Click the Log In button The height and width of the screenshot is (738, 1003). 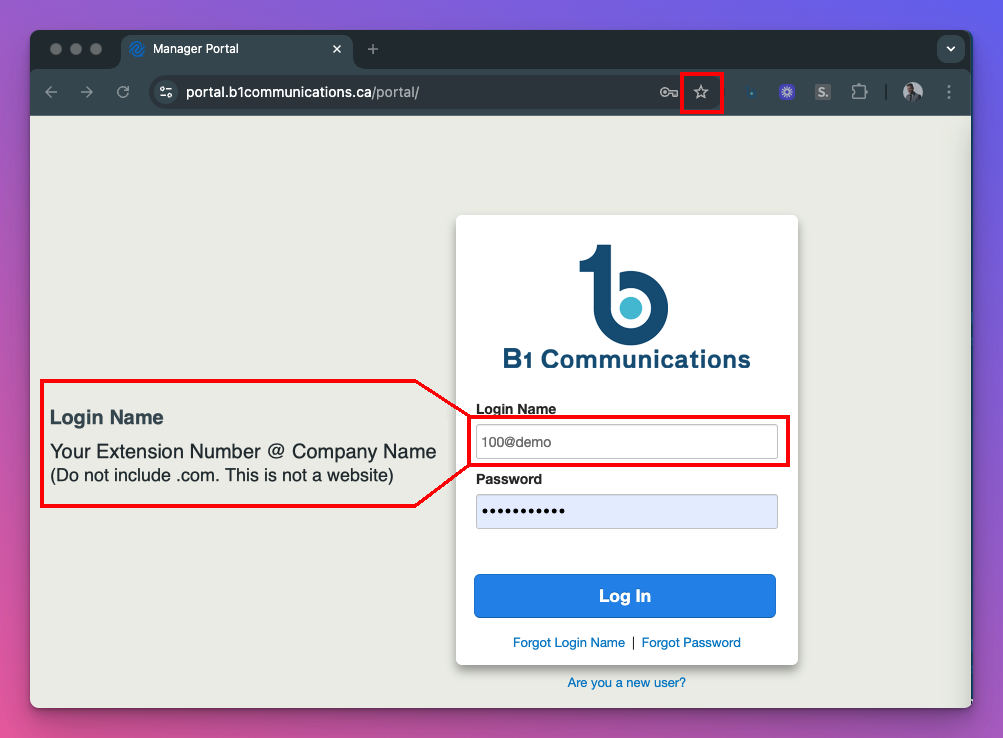coord(625,596)
